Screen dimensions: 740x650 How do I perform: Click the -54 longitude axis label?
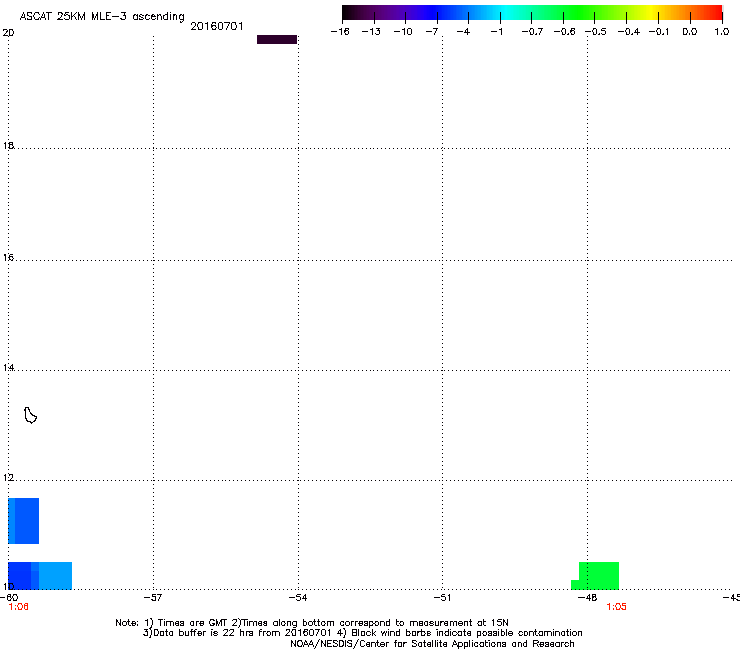(x=298, y=598)
